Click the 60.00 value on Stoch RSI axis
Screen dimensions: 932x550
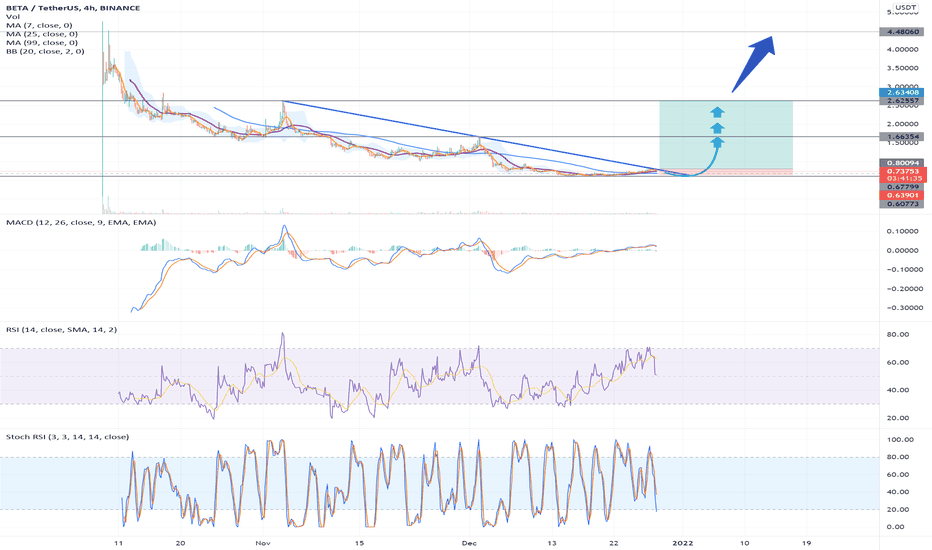tap(898, 474)
